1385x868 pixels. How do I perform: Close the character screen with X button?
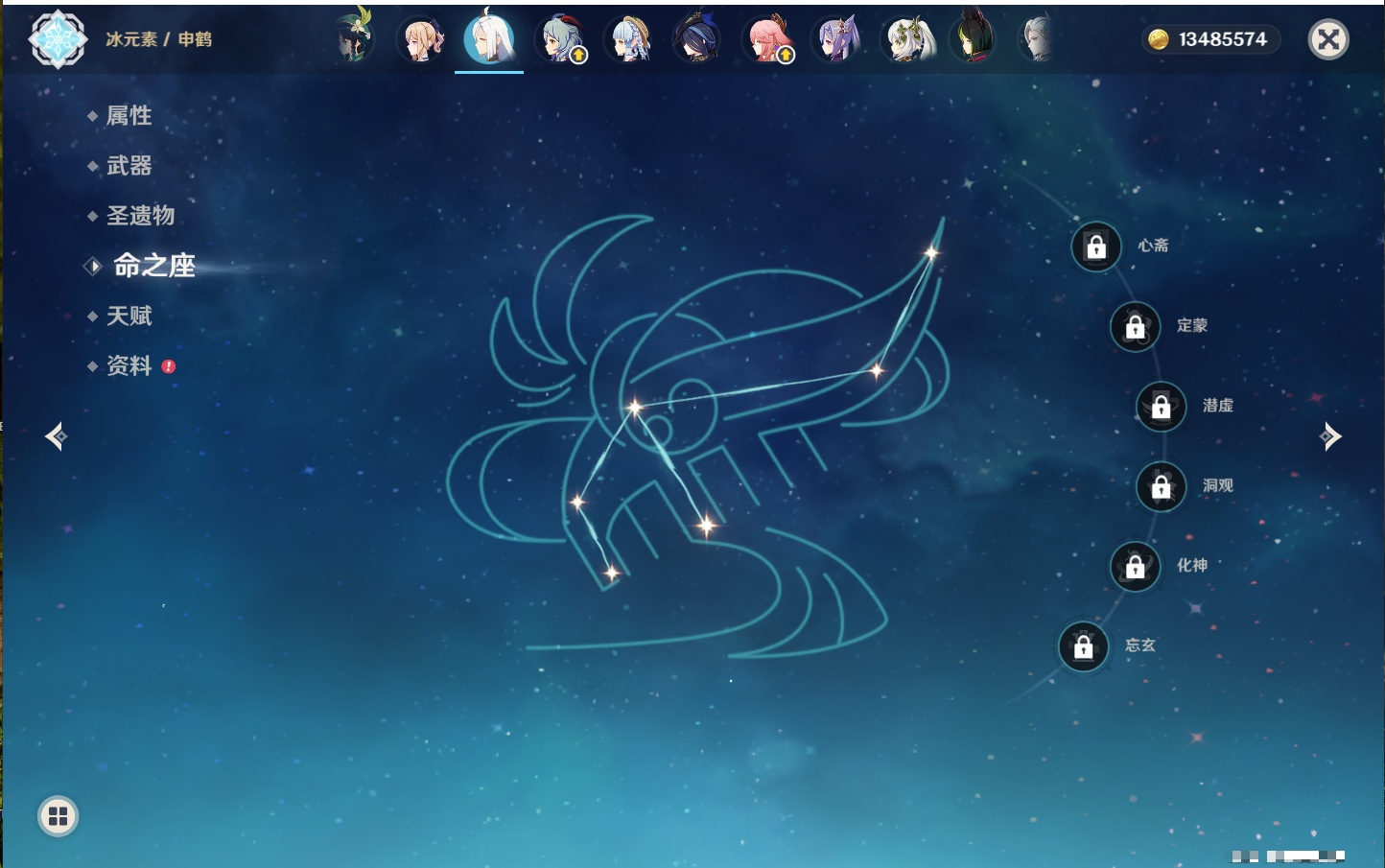coord(1328,39)
